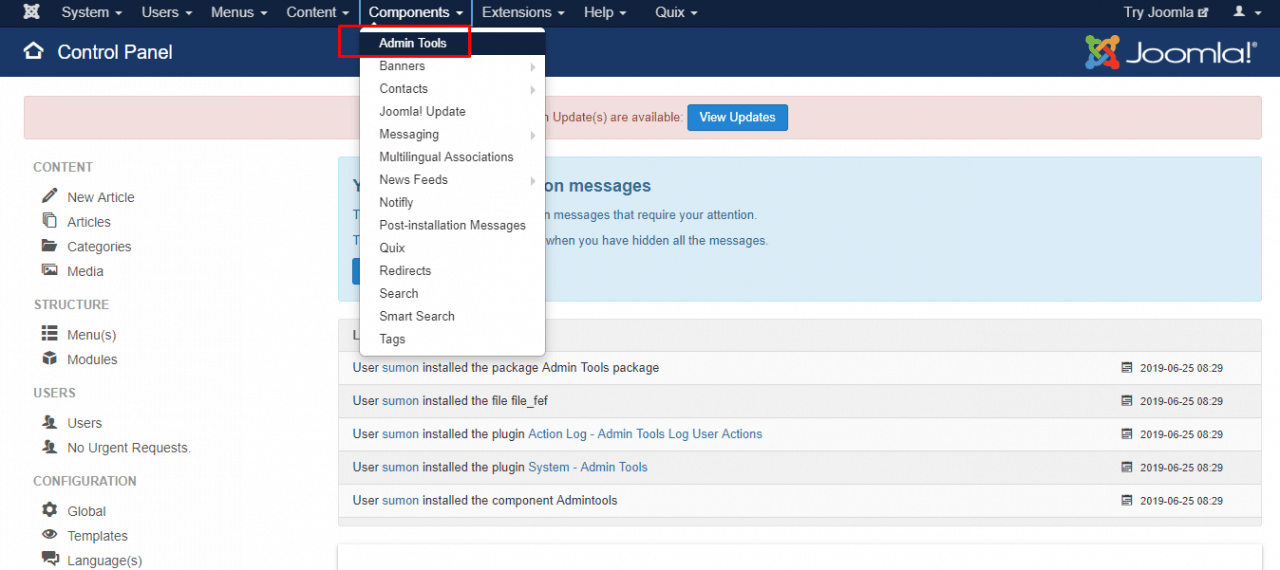Image resolution: width=1280 pixels, height=570 pixels.
Task: Open the Help dropdown menu
Action: tap(605, 12)
